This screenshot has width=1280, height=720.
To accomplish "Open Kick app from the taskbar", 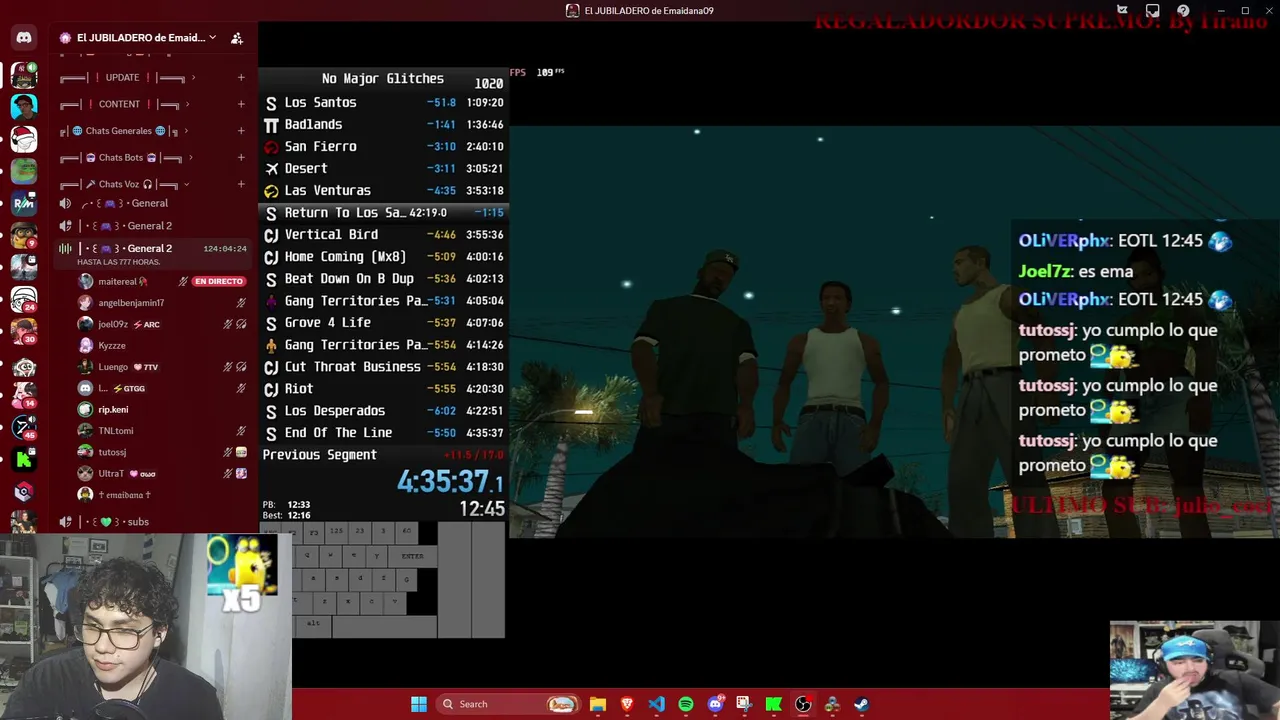I will [773, 704].
